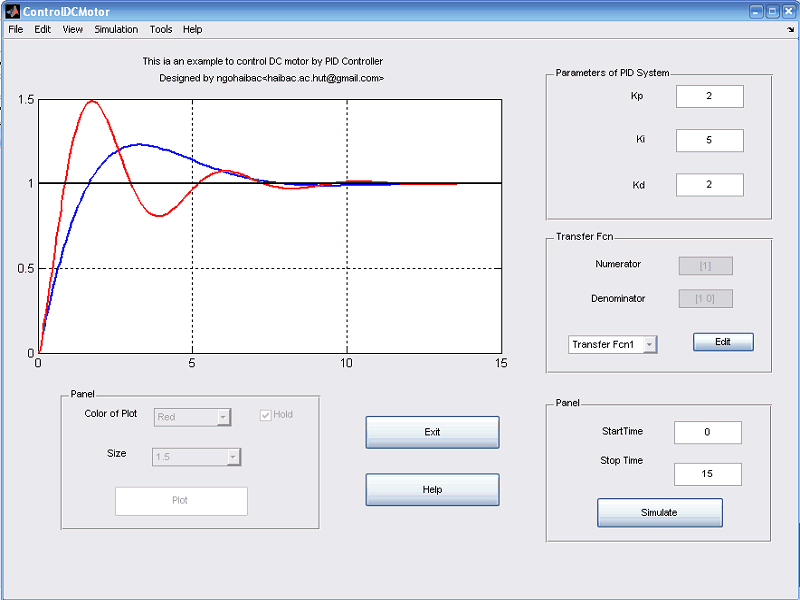Expand the Transfer Fcn1 dropdown
Image resolution: width=800 pixels, height=600 pixels.
pyautogui.click(x=648, y=344)
